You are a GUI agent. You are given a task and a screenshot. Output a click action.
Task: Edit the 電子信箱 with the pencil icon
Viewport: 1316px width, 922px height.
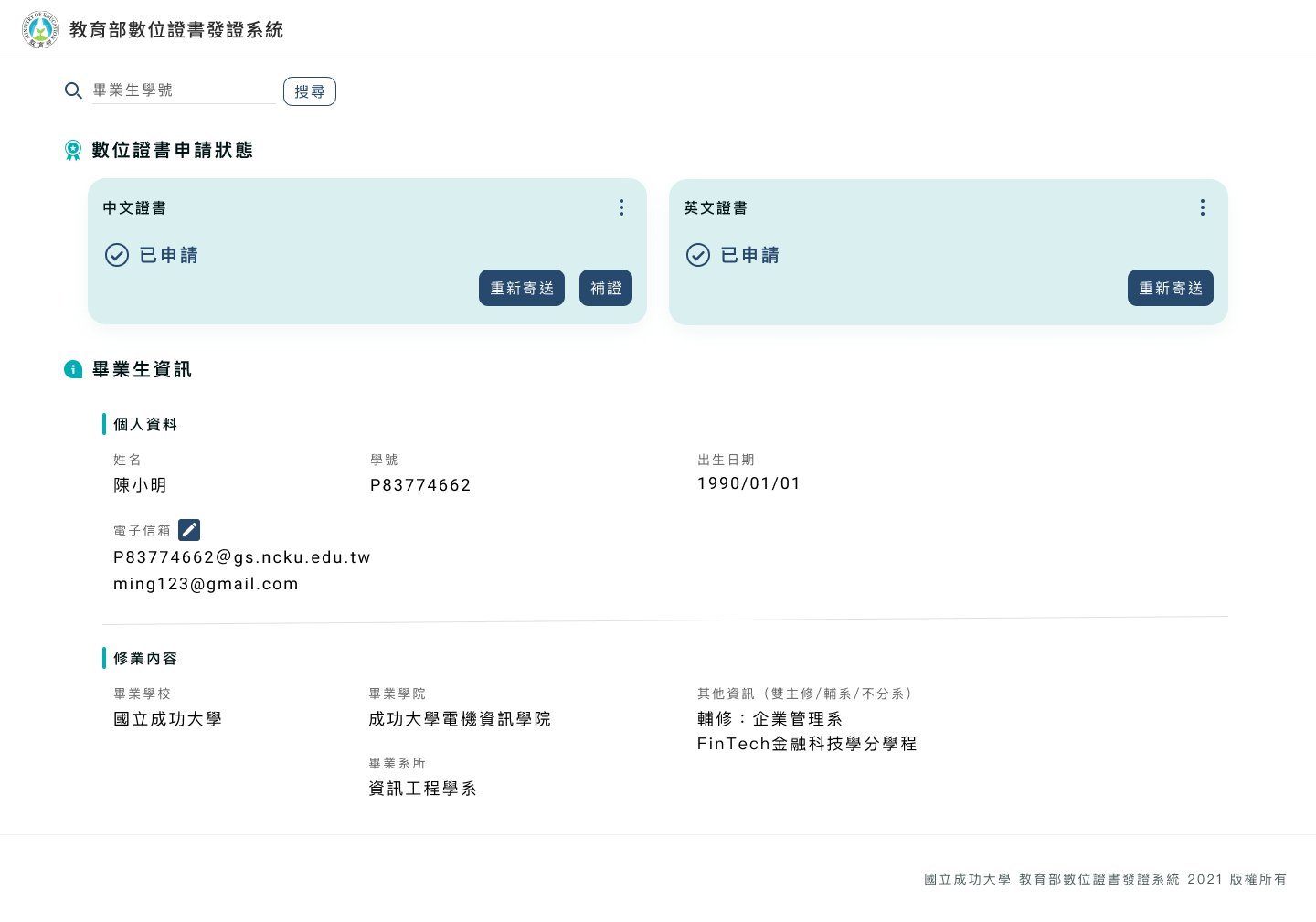(189, 529)
